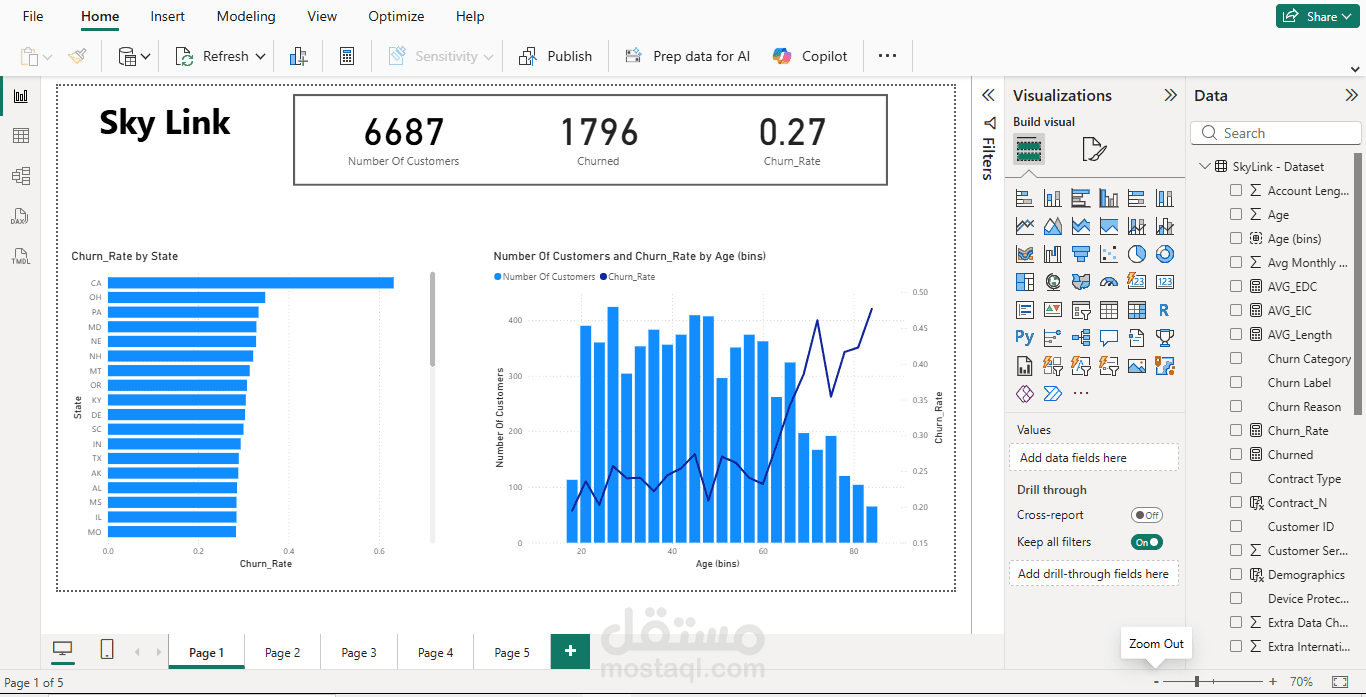This screenshot has height=697, width=1366.
Task: Insert a treemap visual
Action: [1025, 281]
